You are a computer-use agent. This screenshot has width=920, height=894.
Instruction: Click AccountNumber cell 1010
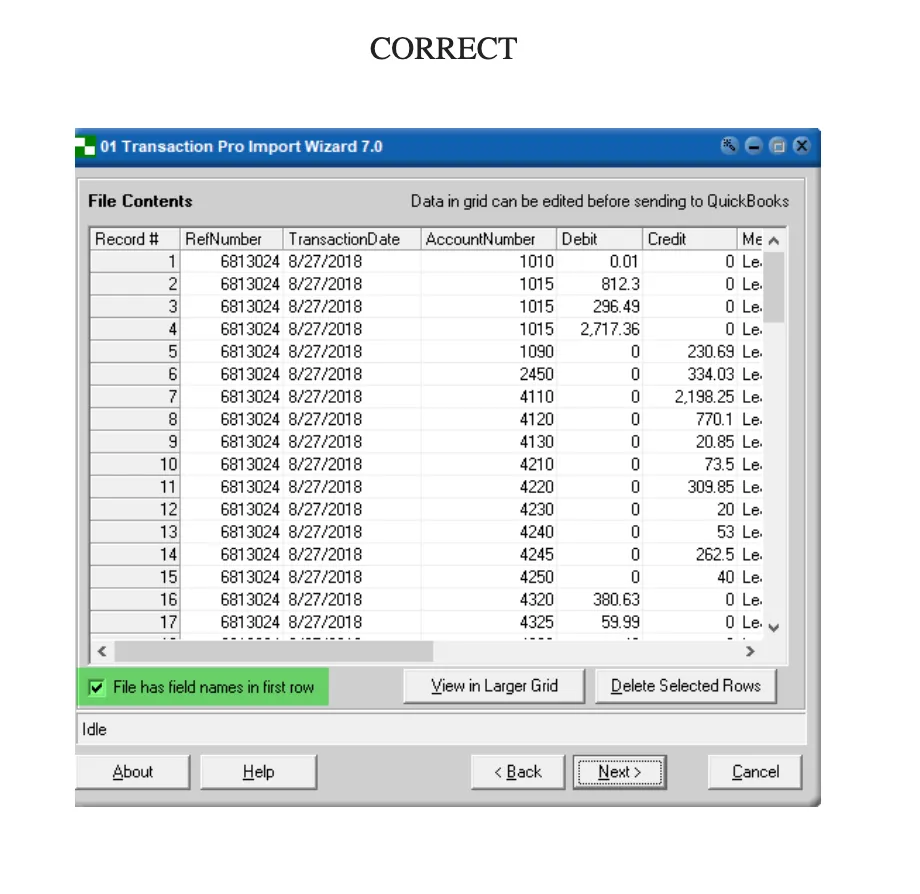point(488,262)
